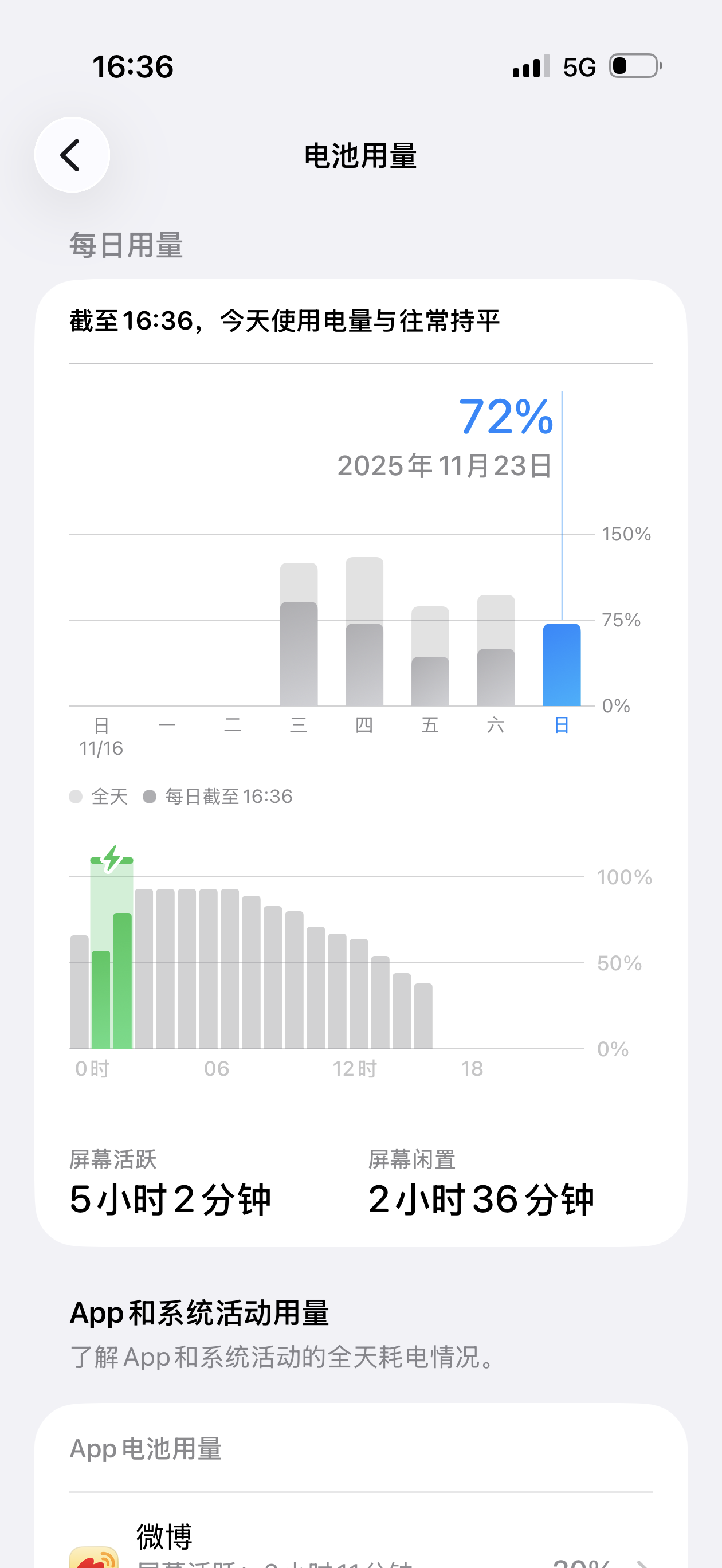Tap the tallest green charging bar
722x1568 pixels.
coord(123,980)
